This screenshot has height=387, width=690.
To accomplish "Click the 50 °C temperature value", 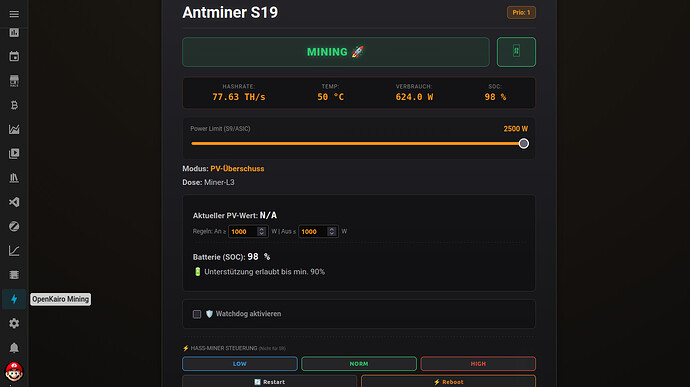I will (330, 97).
